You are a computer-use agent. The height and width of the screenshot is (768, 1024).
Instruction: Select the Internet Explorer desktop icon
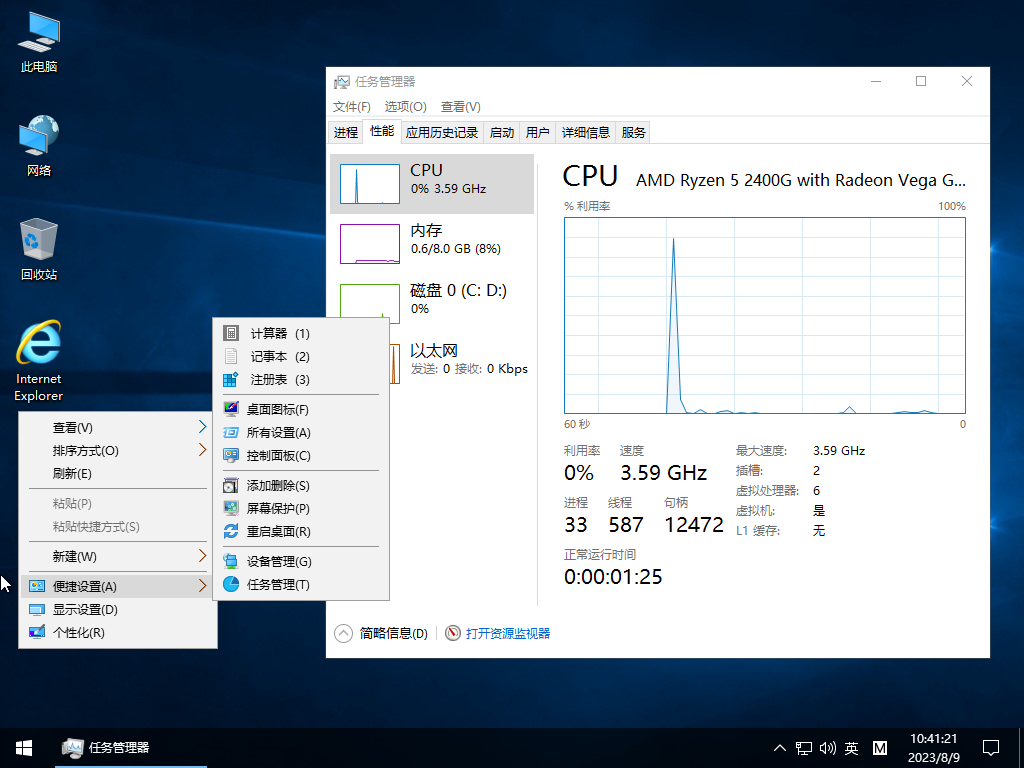[39, 360]
